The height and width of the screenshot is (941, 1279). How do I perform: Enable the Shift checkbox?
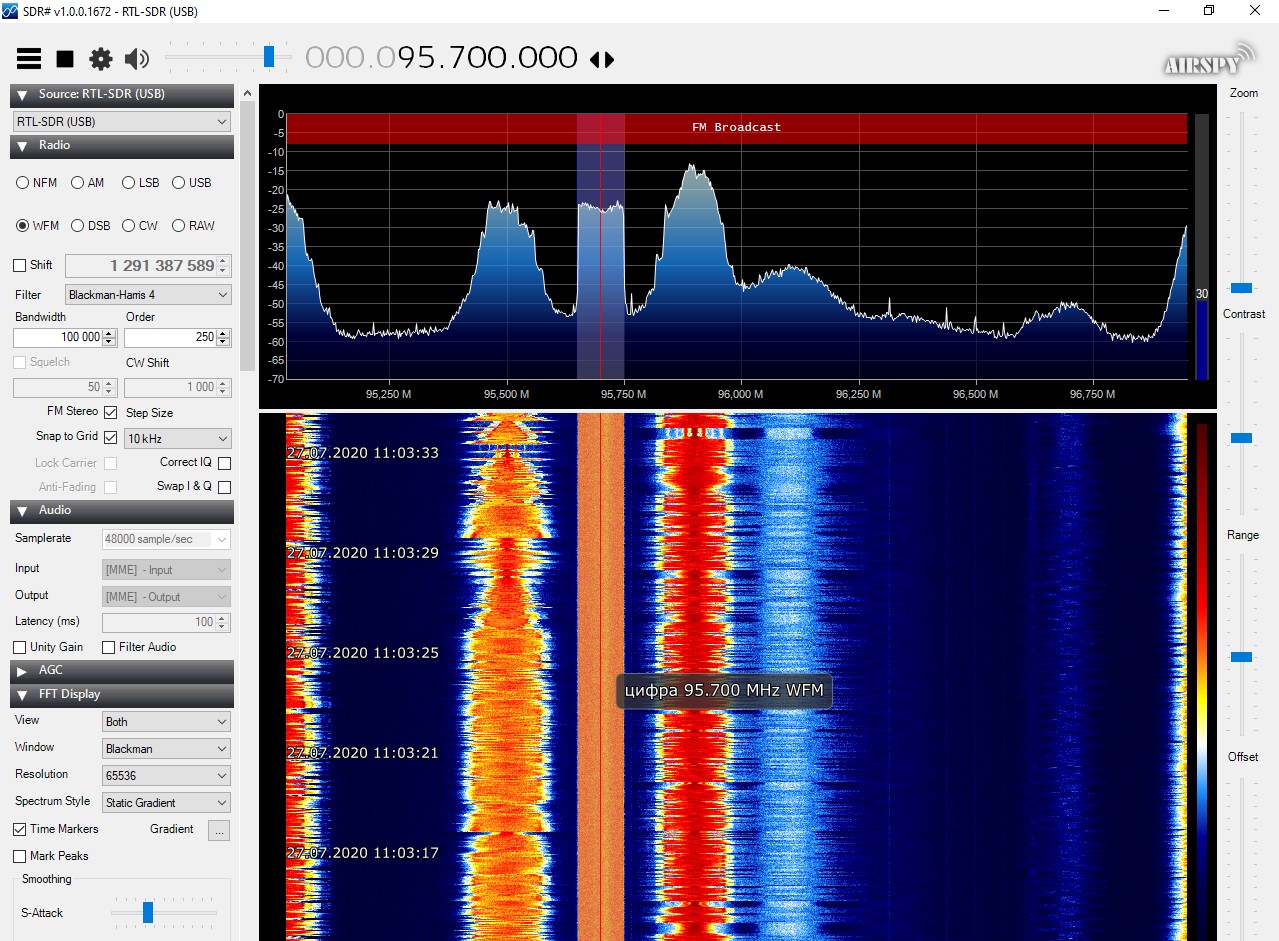20,266
